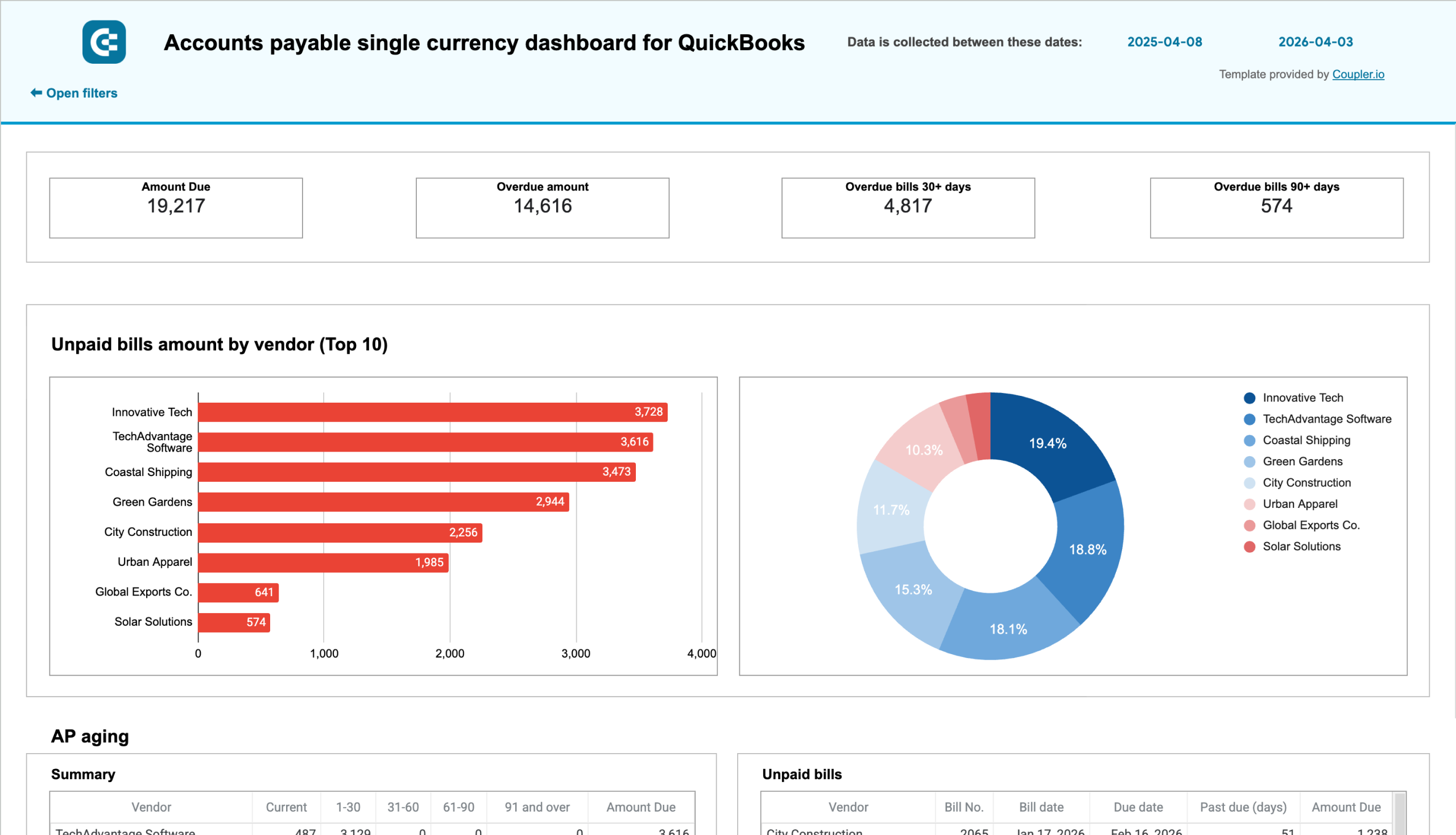The height and width of the screenshot is (835, 1456).
Task: Select the Solar Solutions legend marker
Action: [1249, 546]
